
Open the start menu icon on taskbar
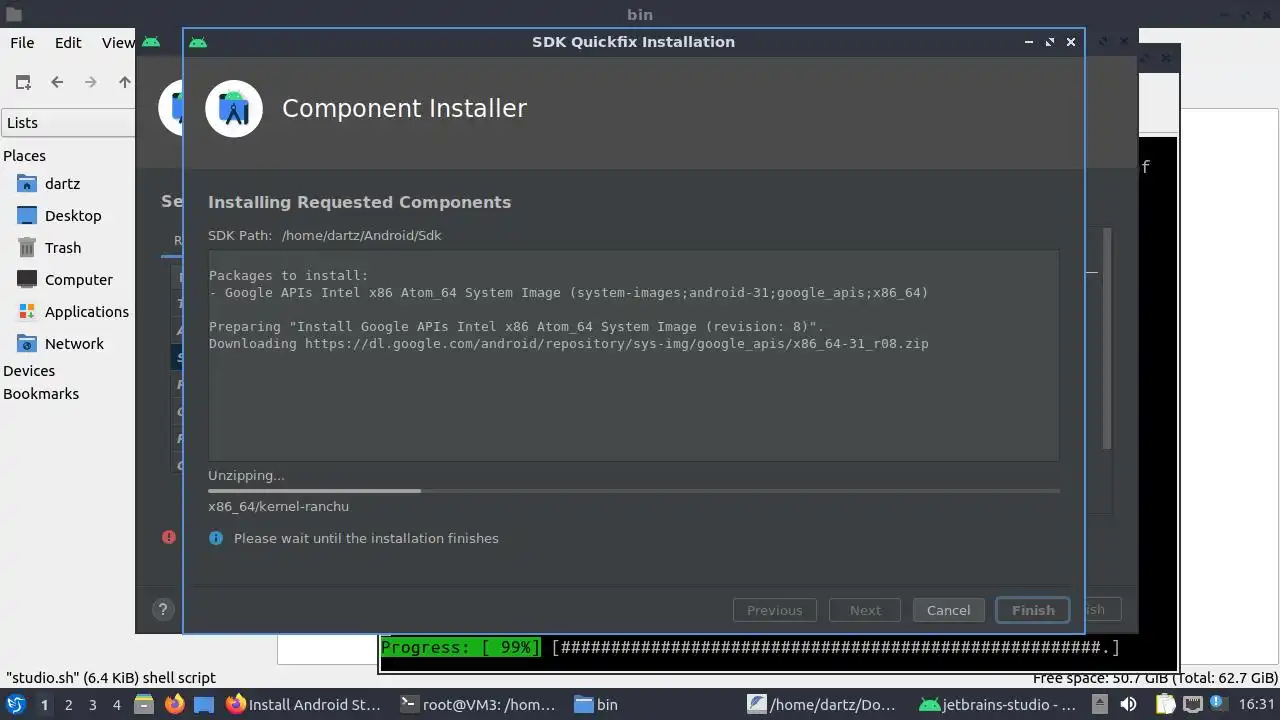coord(15,704)
